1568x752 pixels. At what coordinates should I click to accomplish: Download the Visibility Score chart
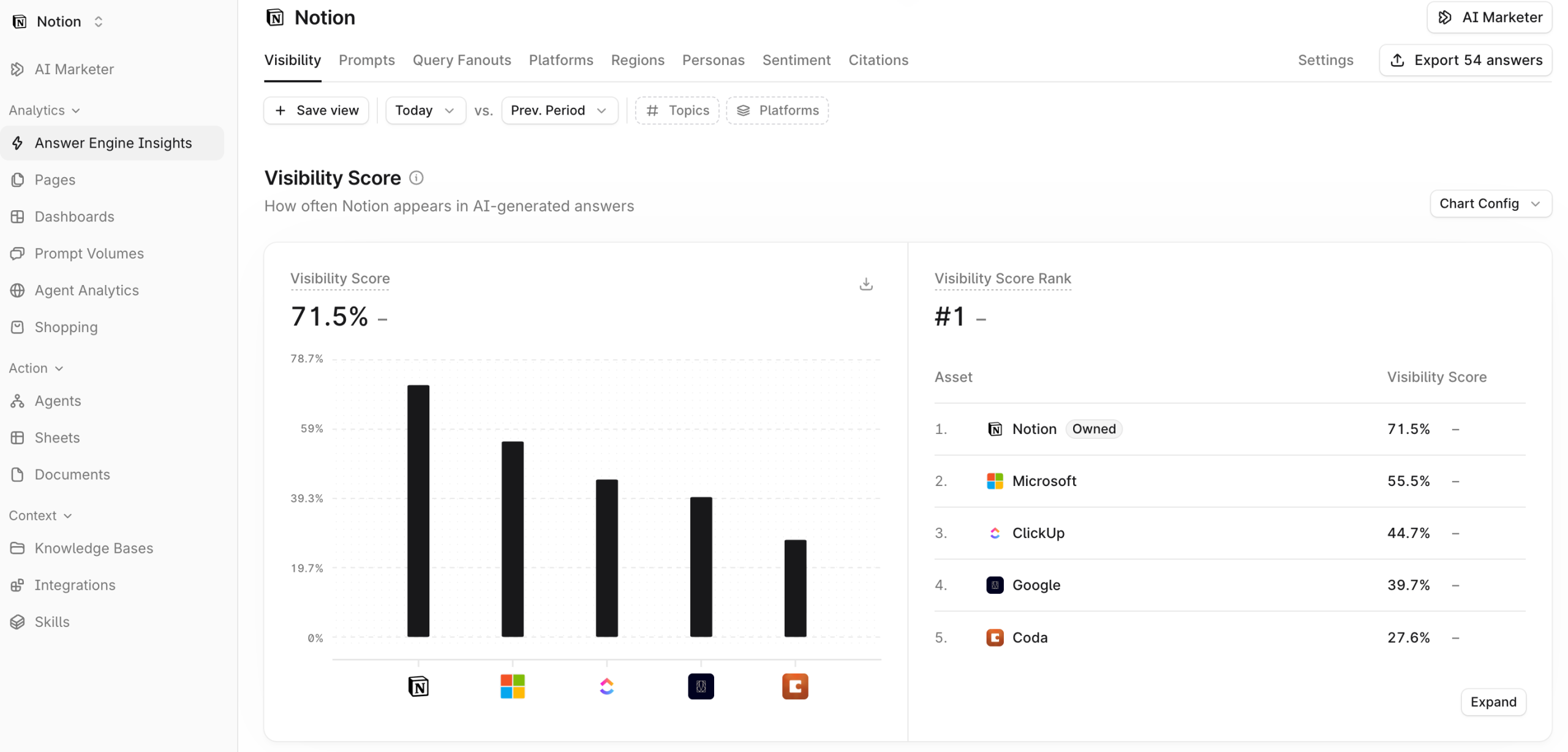pos(865,284)
